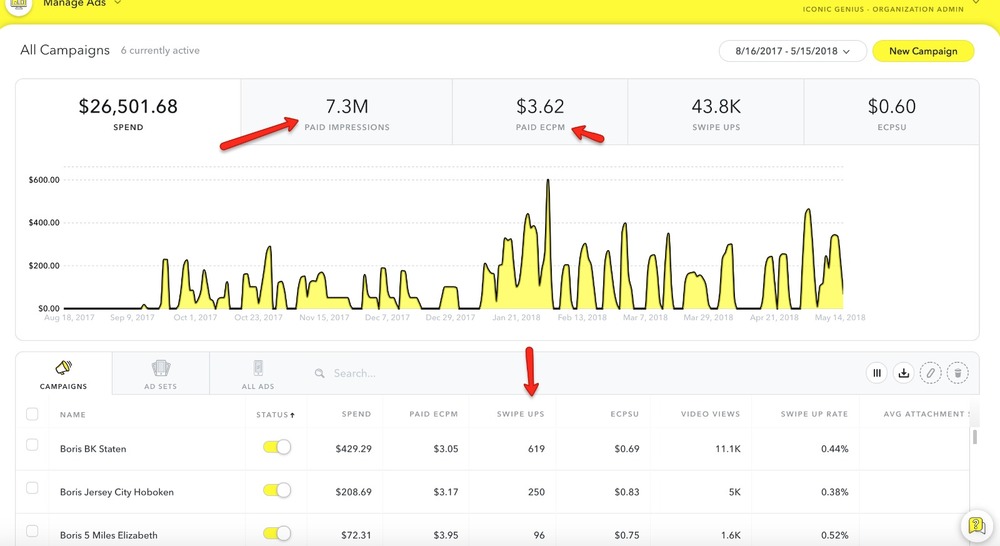Click the trash delete icon
The width and height of the screenshot is (1000, 546).
(x=957, y=373)
